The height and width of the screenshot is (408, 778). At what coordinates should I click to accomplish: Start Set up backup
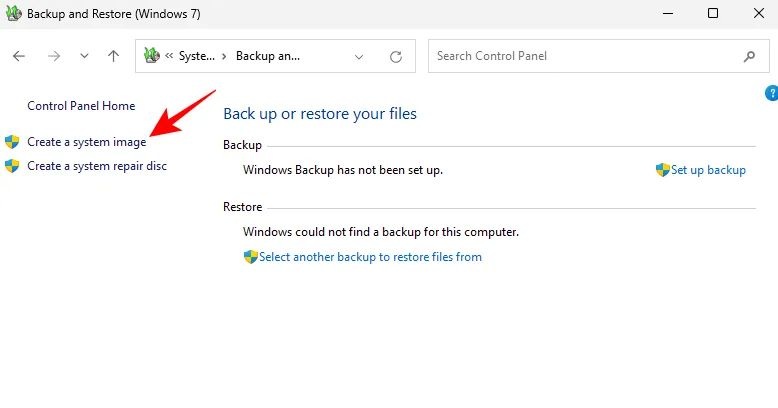[x=708, y=170]
